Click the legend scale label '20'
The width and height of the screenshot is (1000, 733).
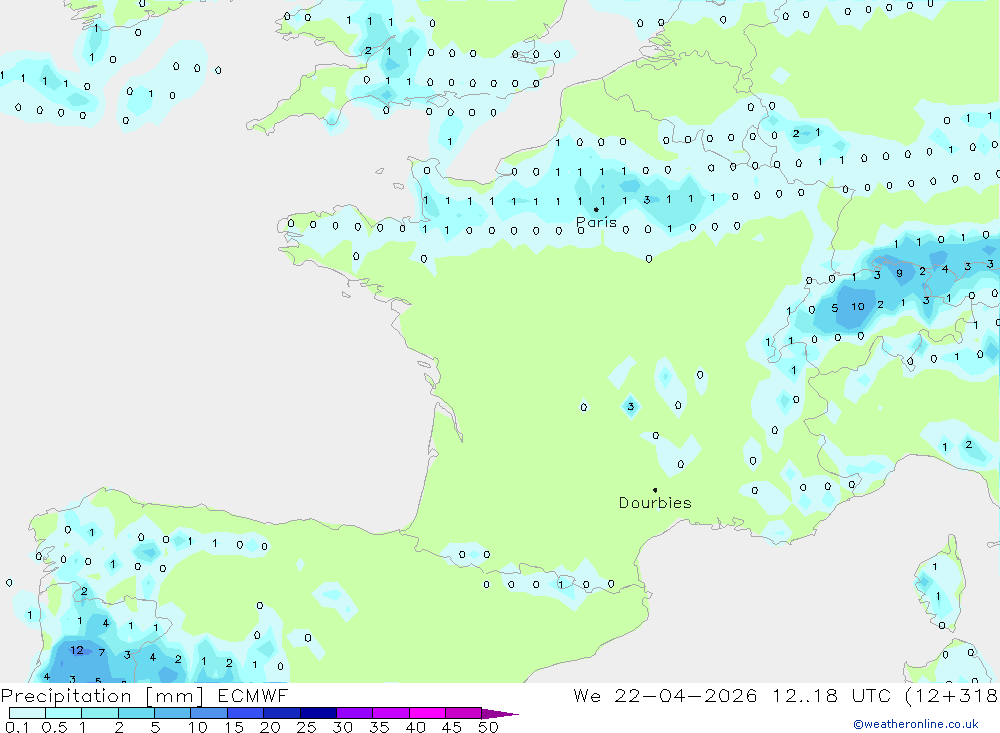point(270,727)
